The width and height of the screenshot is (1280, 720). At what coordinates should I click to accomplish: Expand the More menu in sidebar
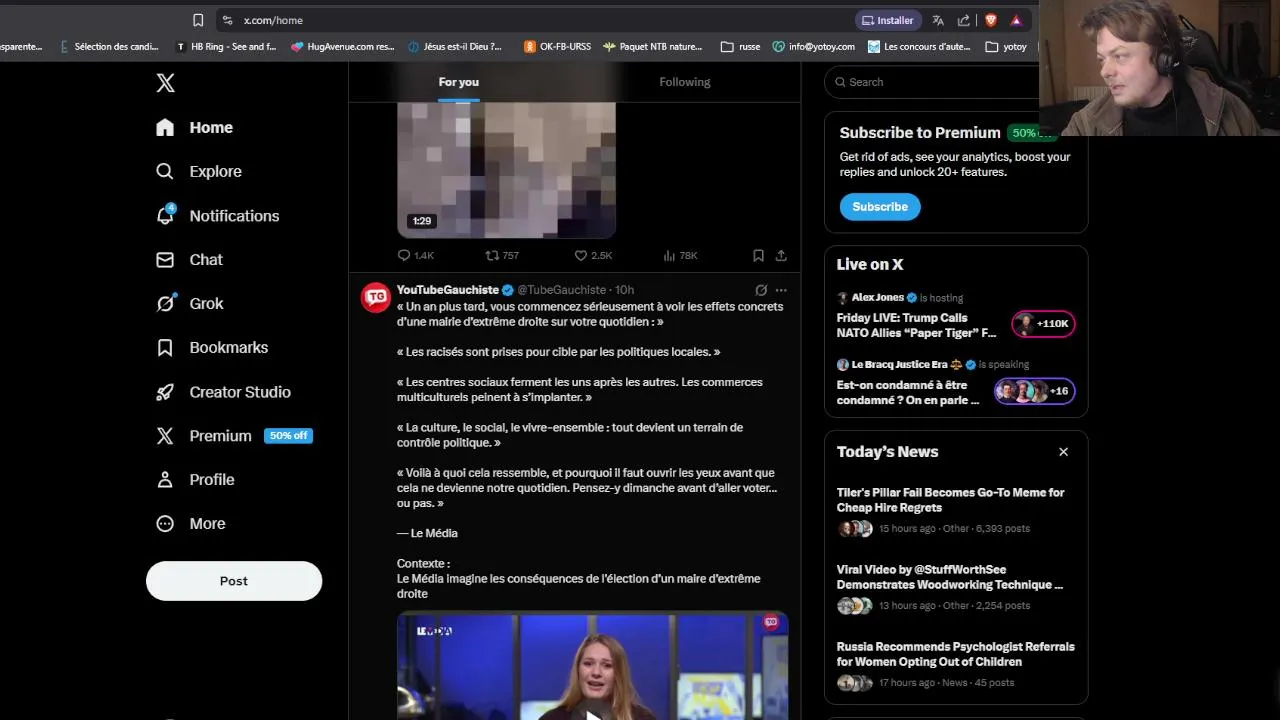[191, 523]
